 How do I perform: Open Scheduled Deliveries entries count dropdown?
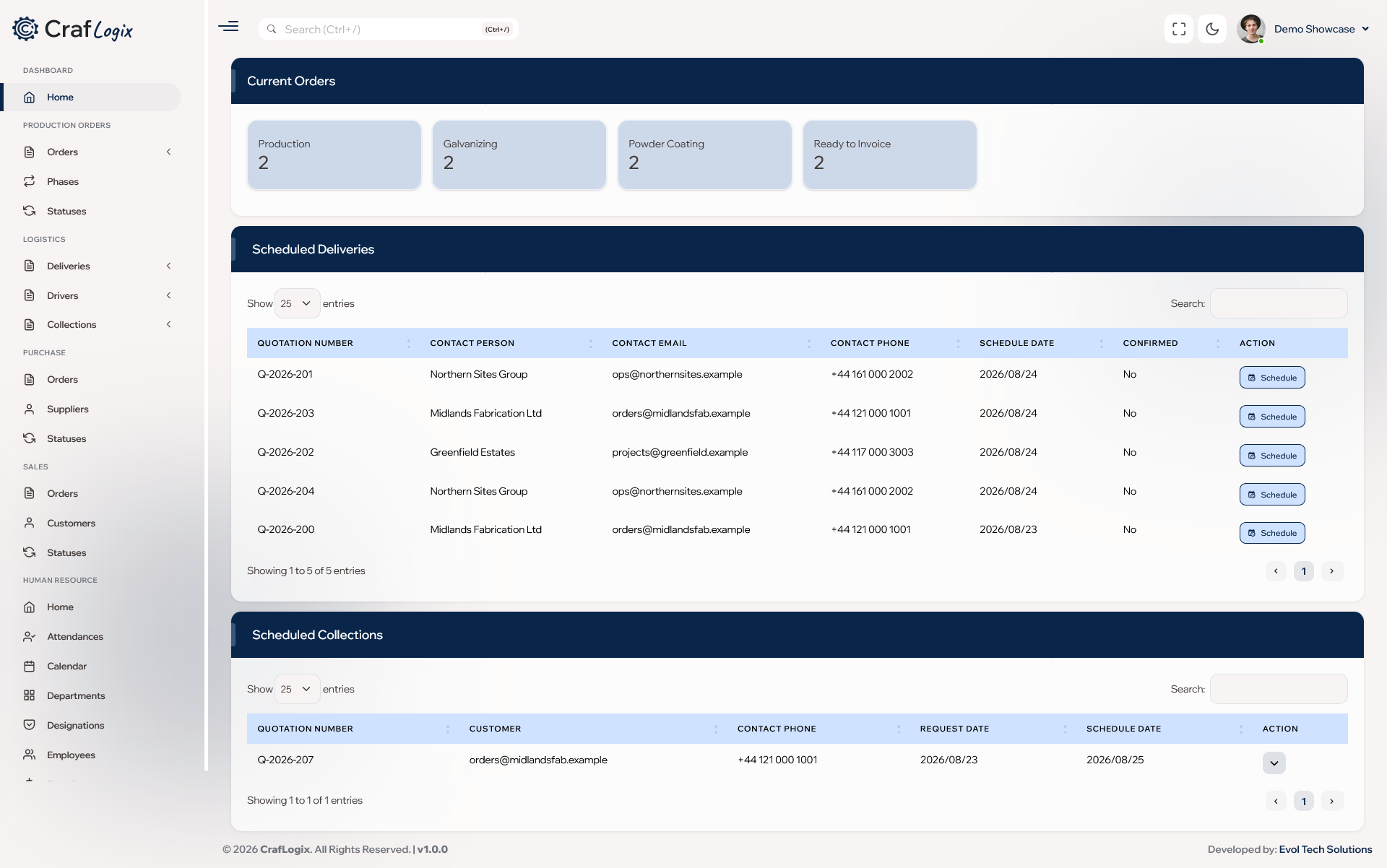pyautogui.click(x=297, y=303)
